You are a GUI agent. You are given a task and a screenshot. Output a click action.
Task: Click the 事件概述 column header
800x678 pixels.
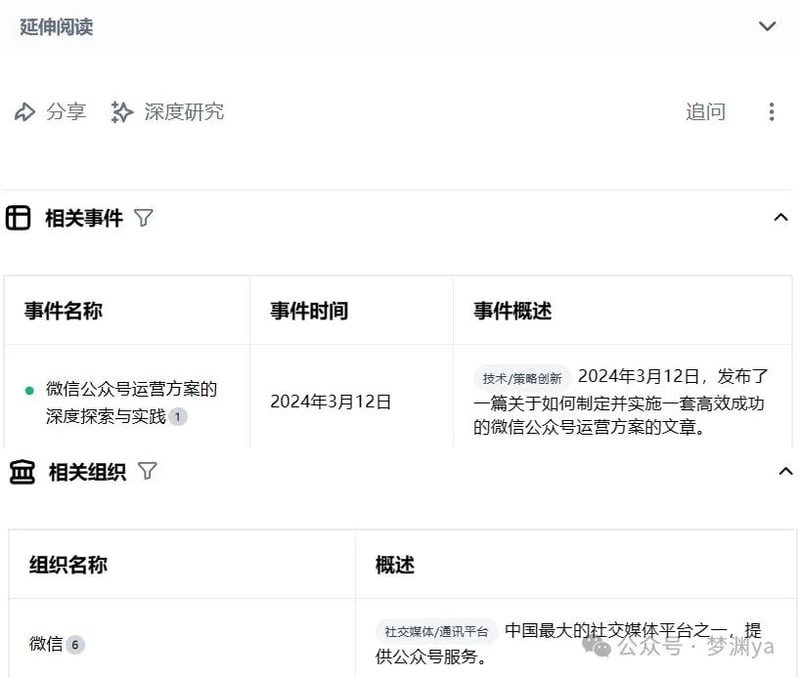tap(512, 311)
